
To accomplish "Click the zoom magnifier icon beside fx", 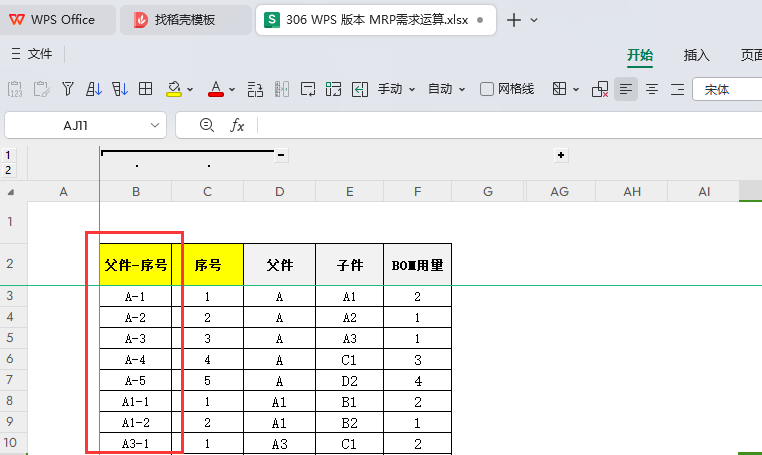I will 207,125.
